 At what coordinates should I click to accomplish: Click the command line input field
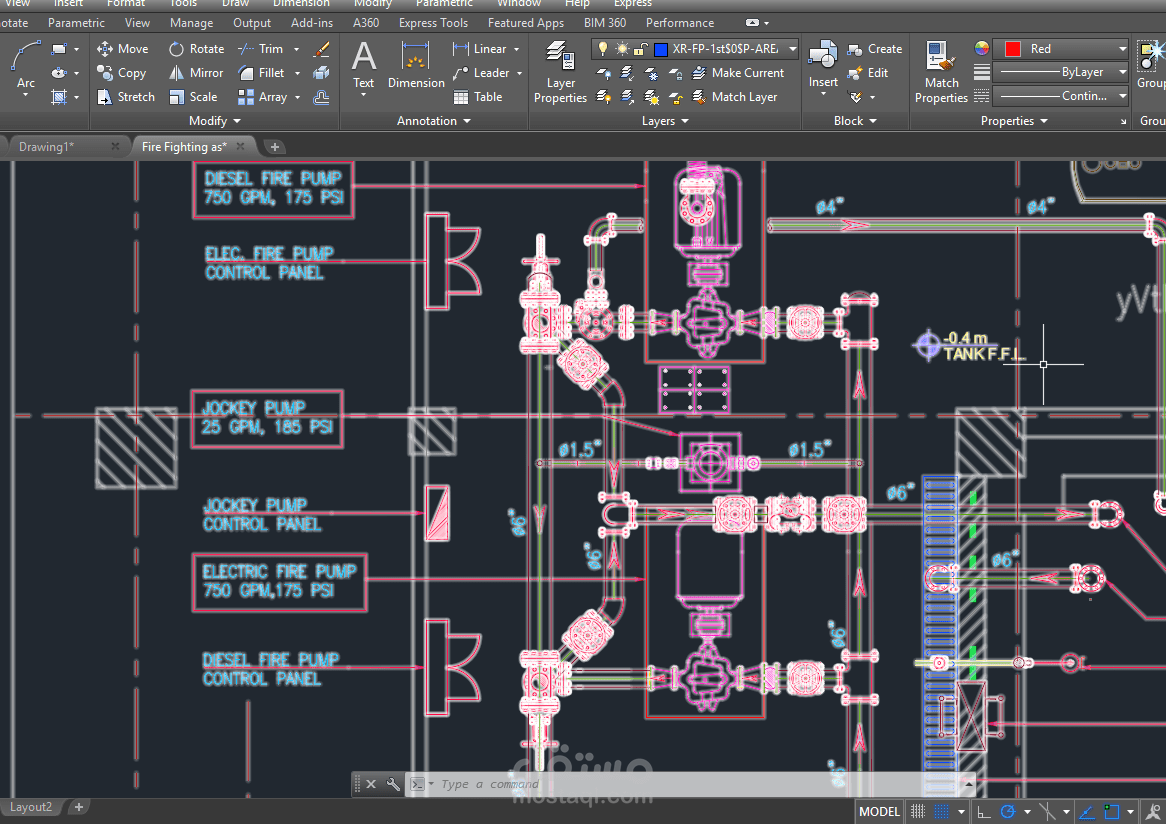(x=699, y=784)
